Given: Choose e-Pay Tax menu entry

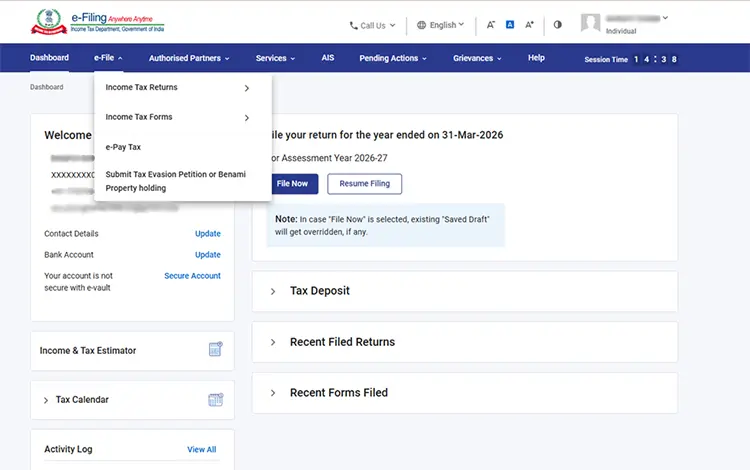Looking at the screenshot, I should click(123, 147).
